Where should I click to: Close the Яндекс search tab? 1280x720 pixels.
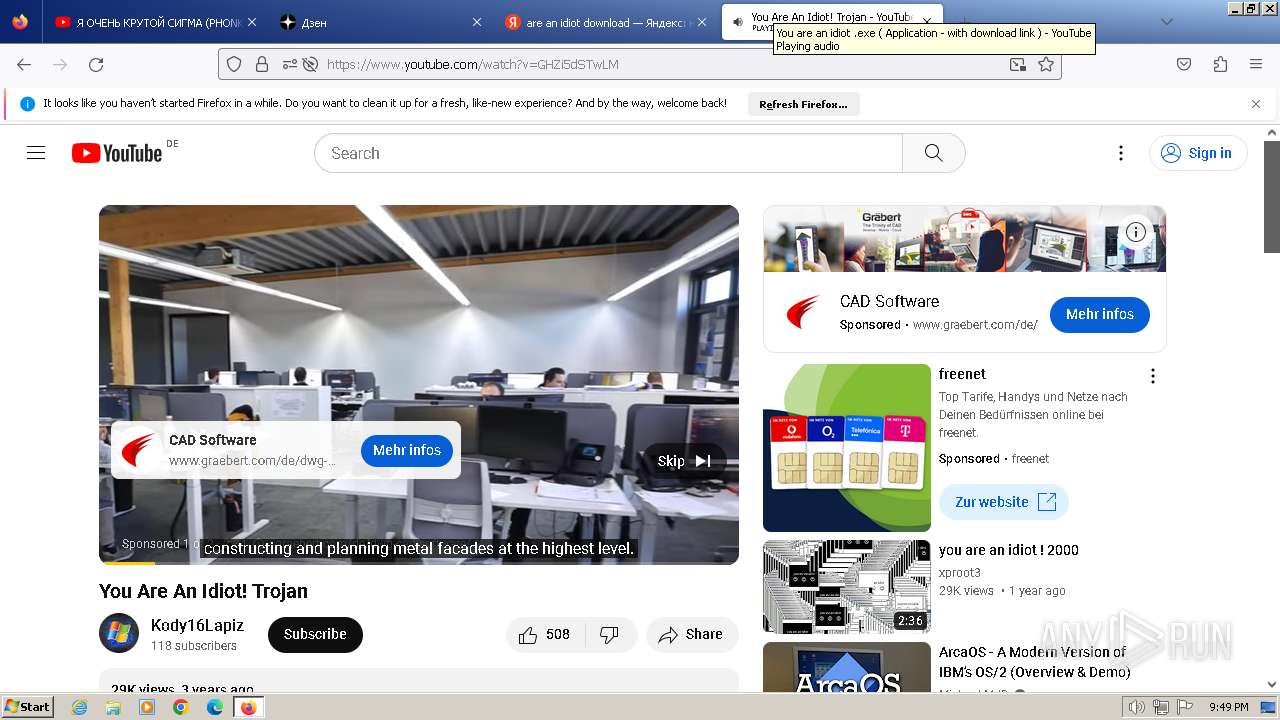pos(701,22)
